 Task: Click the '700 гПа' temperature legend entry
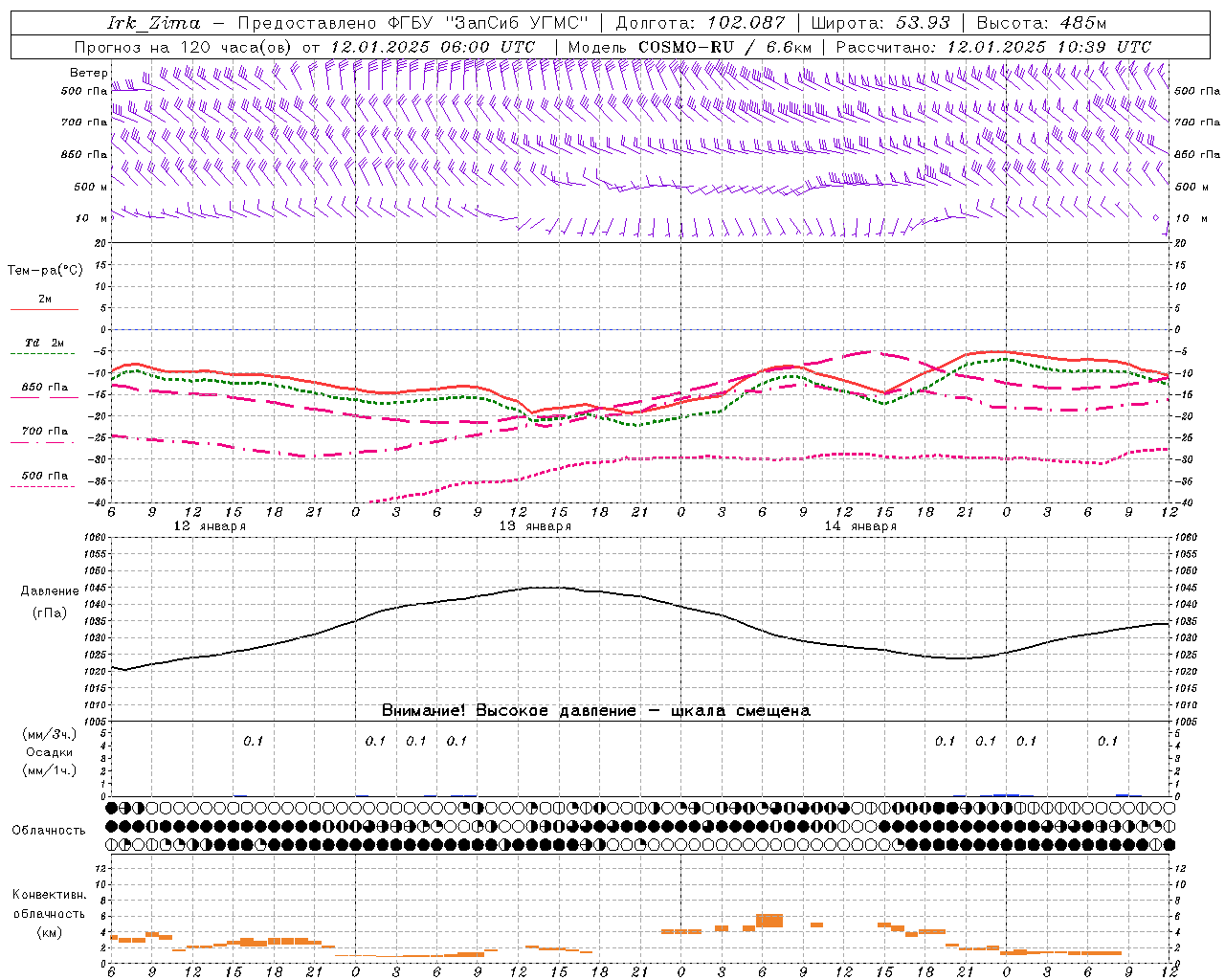coord(45,431)
